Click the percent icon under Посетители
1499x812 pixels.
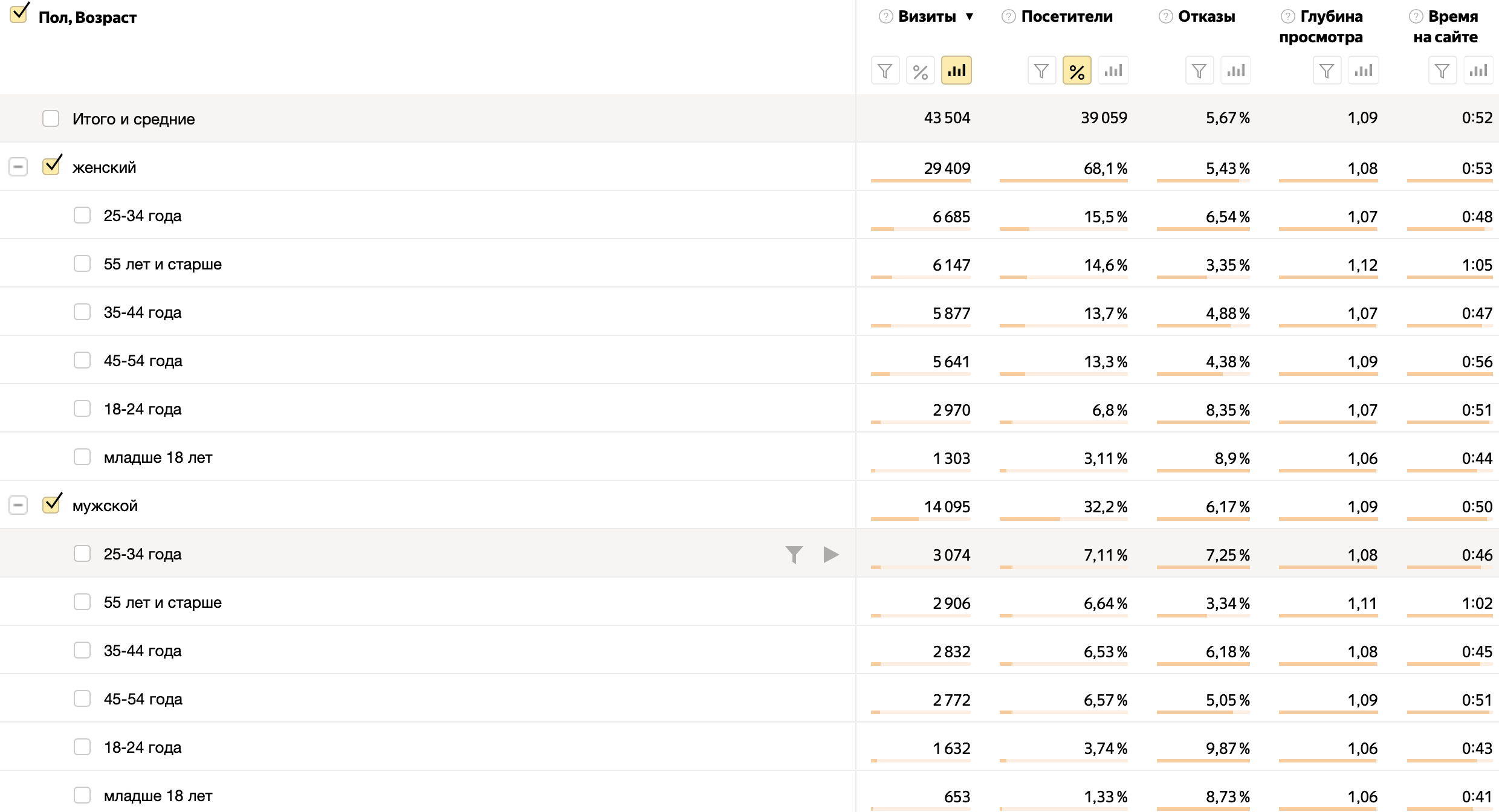click(1077, 71)
